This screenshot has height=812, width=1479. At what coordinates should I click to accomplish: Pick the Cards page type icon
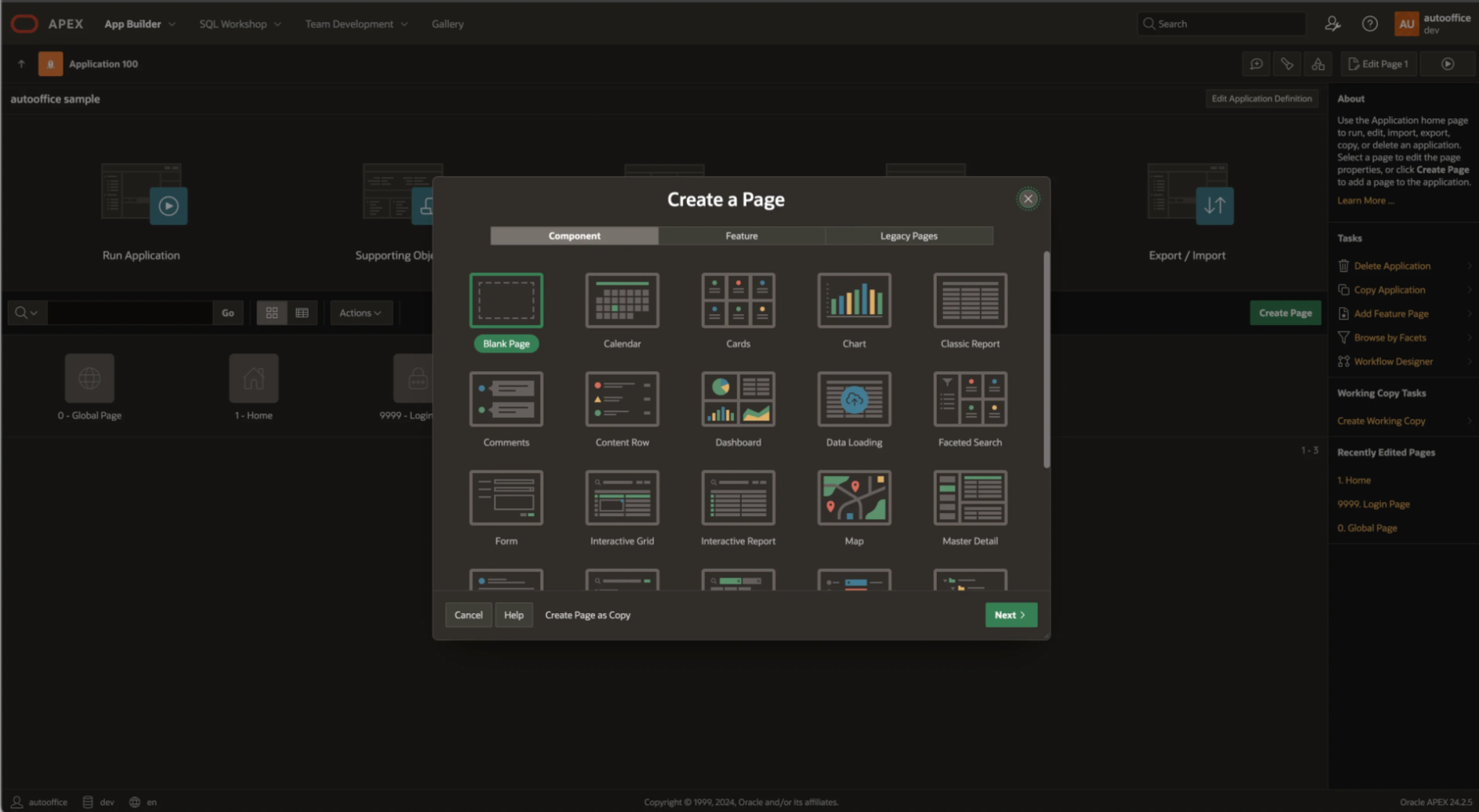tap(738, 300)
